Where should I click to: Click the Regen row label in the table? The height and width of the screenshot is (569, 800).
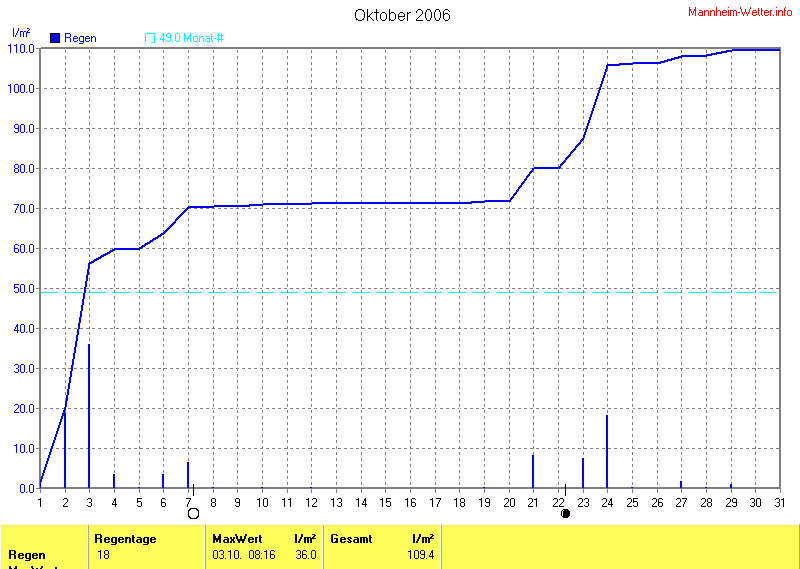tap(27, 555)
